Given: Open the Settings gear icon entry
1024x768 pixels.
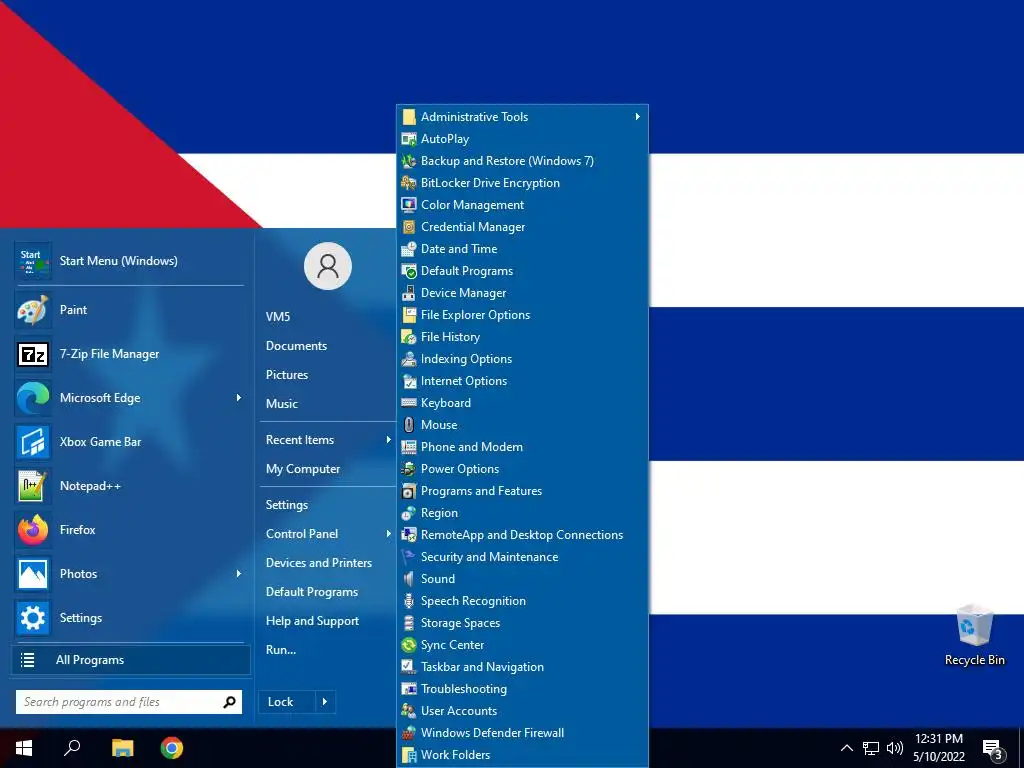Looking at the screenshot, I should pos(33,618).
